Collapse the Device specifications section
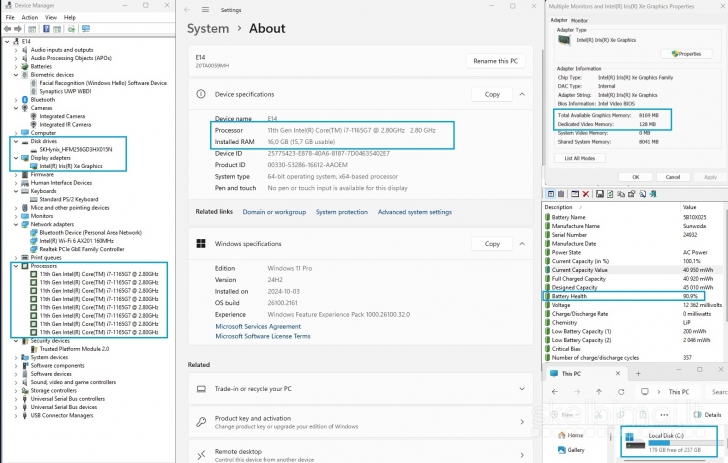728x463 pixels. tap(522, 94)
